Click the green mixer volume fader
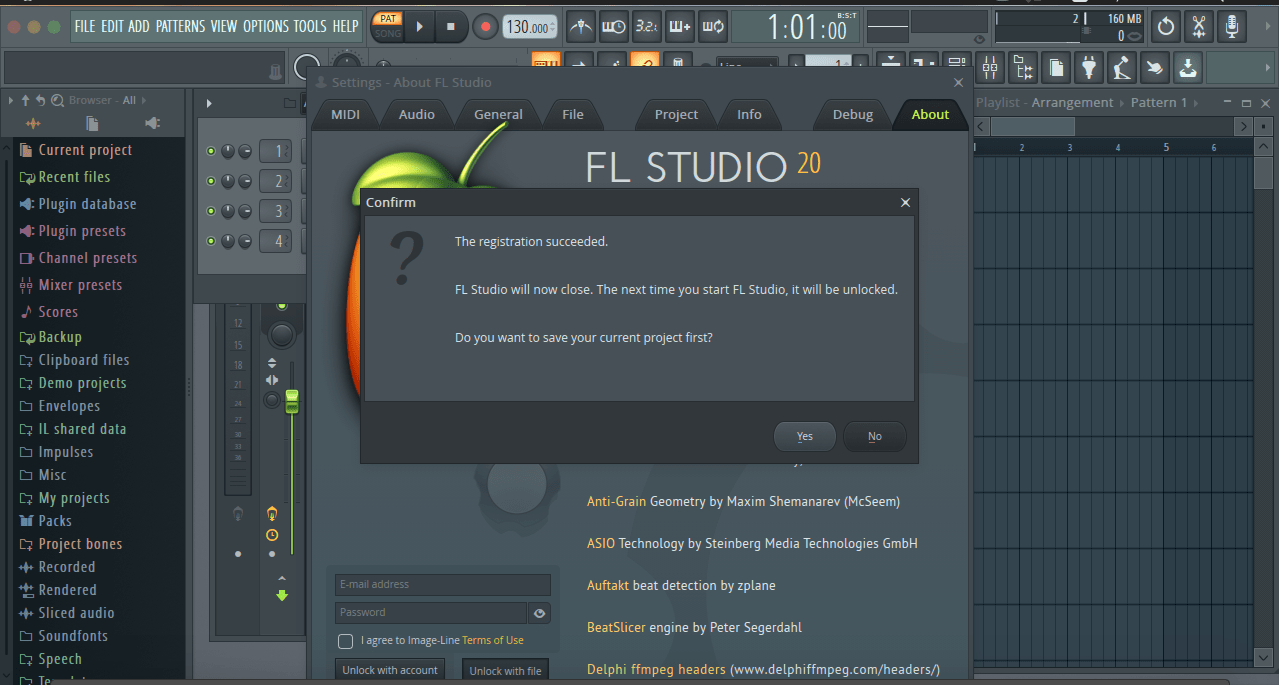 (292, 402)
